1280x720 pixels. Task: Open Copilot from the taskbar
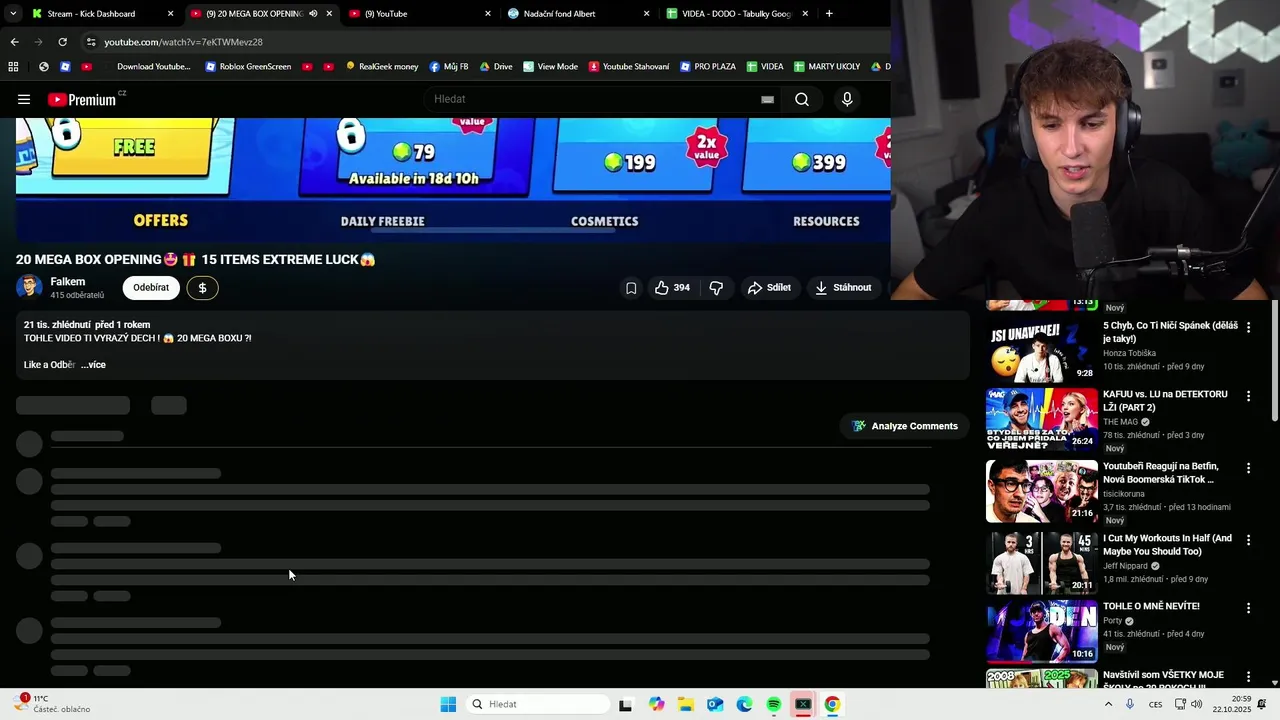pyautogui.click(x=656, y=704)
